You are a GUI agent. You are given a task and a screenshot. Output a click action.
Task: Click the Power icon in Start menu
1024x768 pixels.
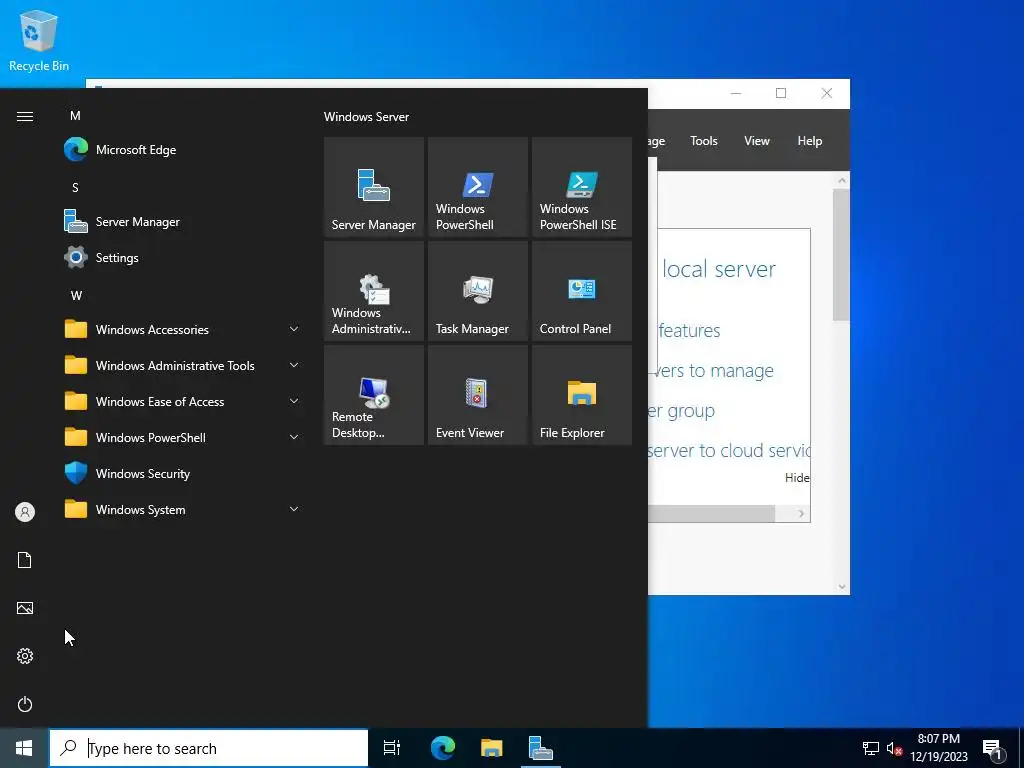(x=25, y=704)
